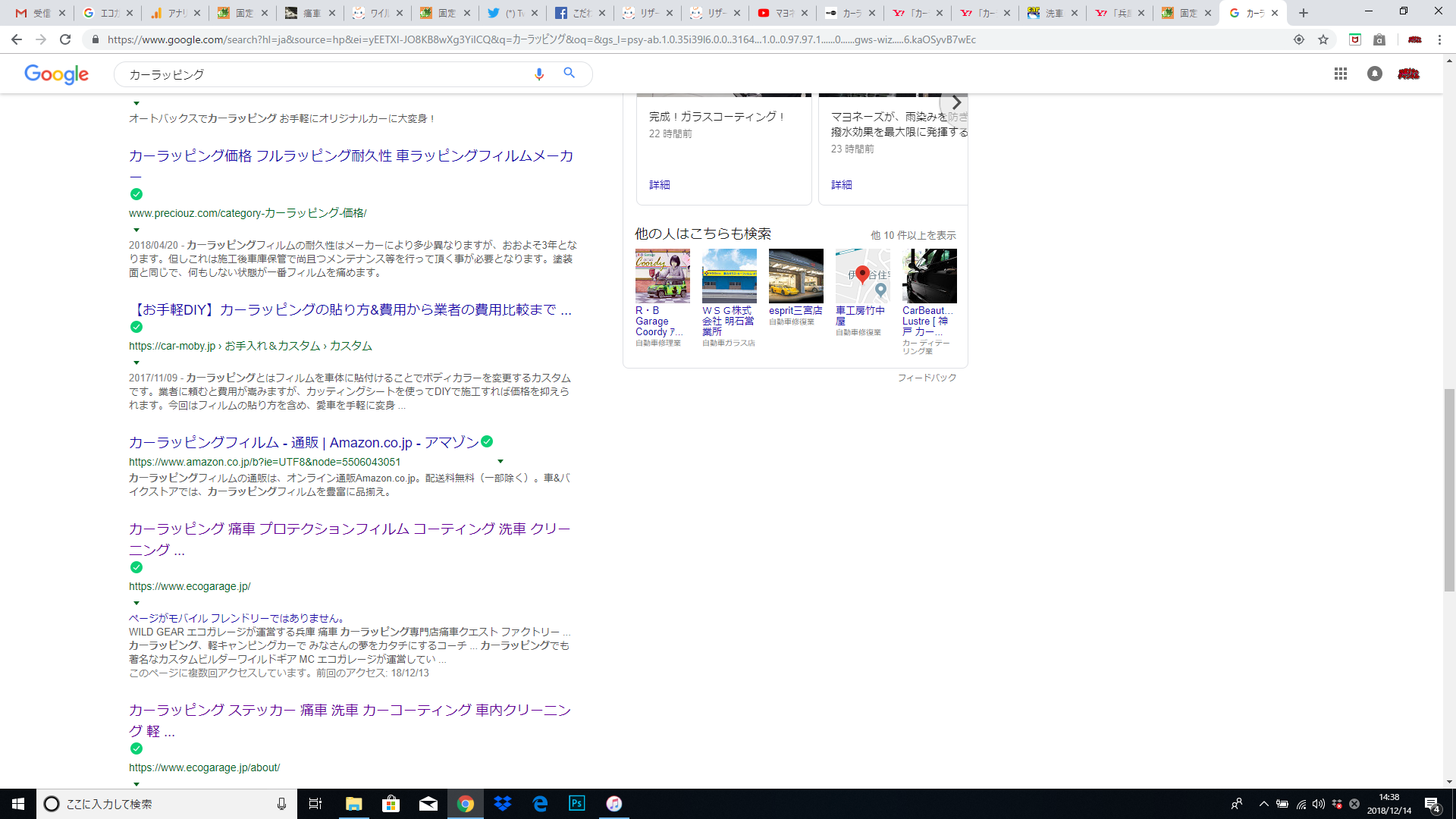Bookmark this page with the star icon

(1323, 39)
